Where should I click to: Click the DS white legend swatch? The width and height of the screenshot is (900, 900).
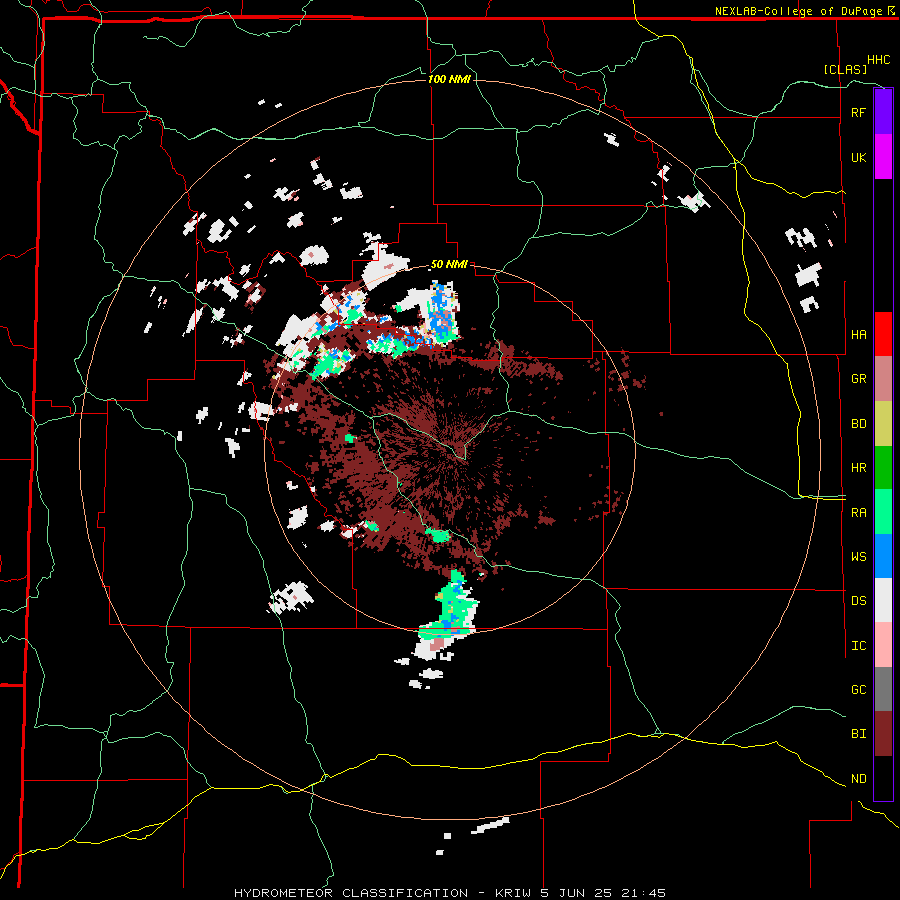tap(883, 600)
